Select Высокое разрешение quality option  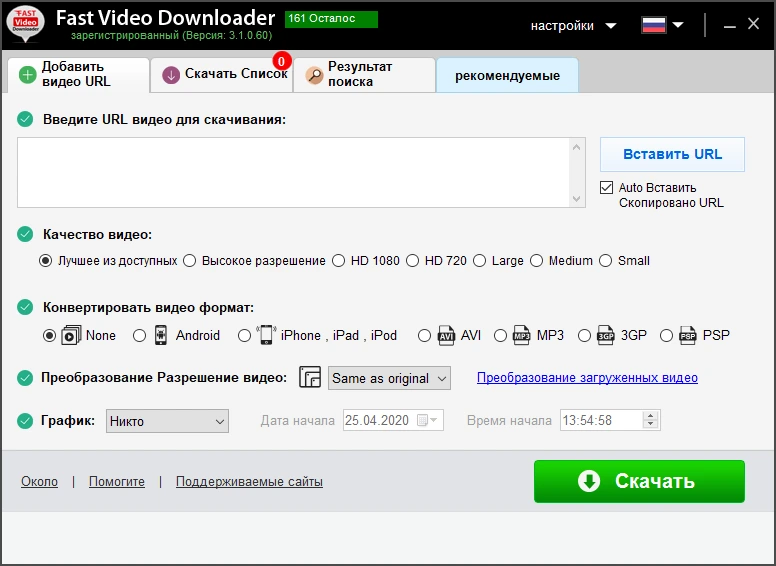[x=190, y=261]
